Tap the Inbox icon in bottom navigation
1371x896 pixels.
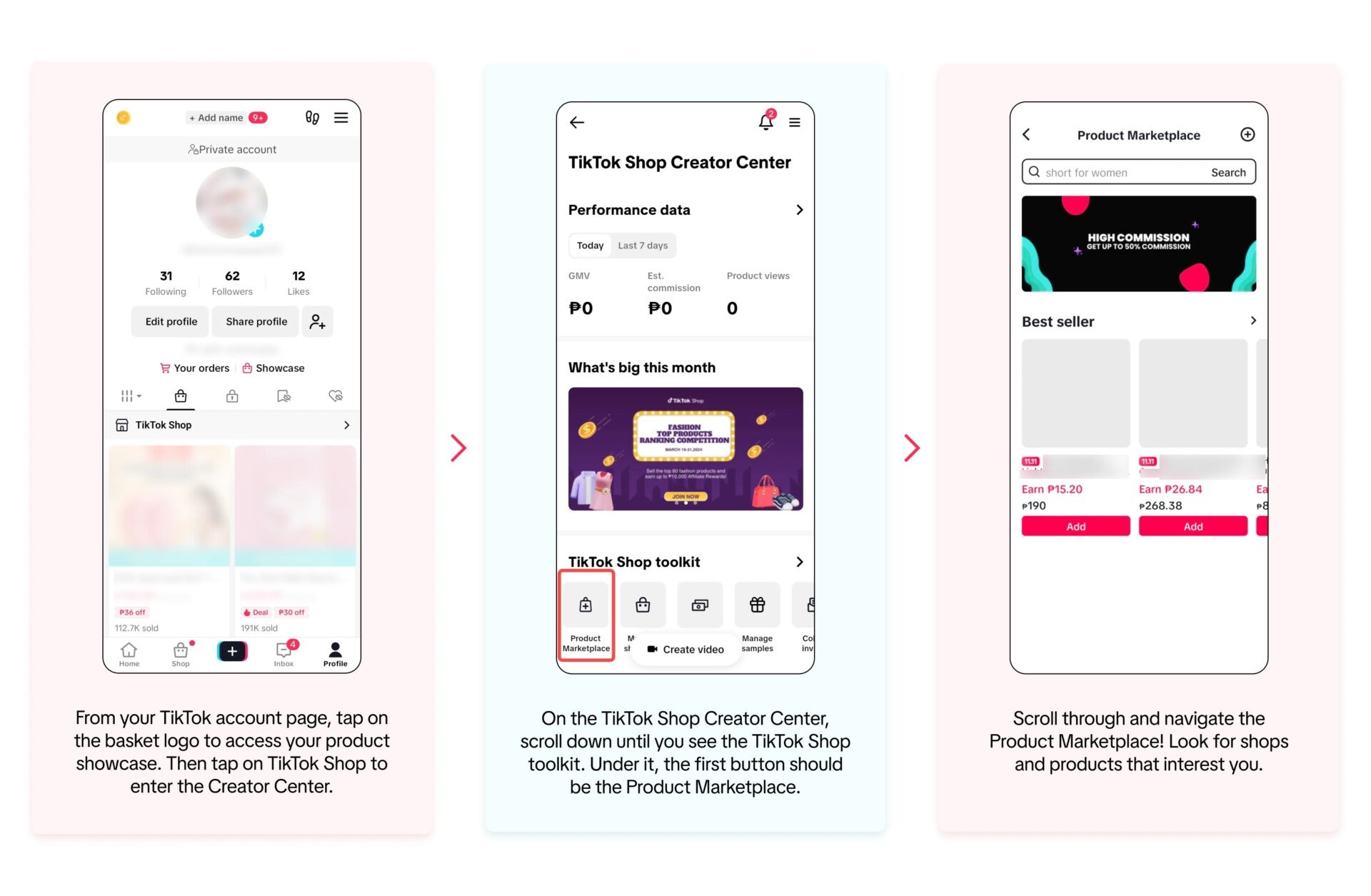pyautogui.click(x=284, y=654)
